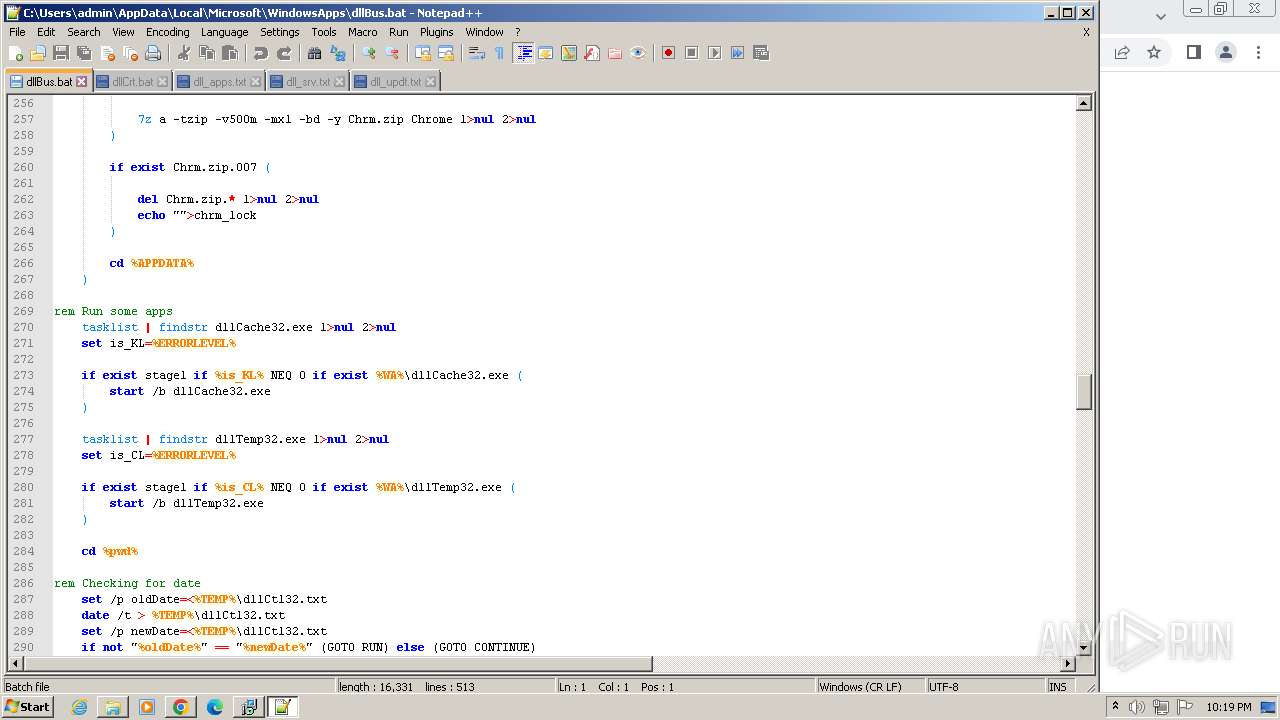Save the current recorded macro icon
The width and height of the screenshot is (1280, 720).
[760, 53]
